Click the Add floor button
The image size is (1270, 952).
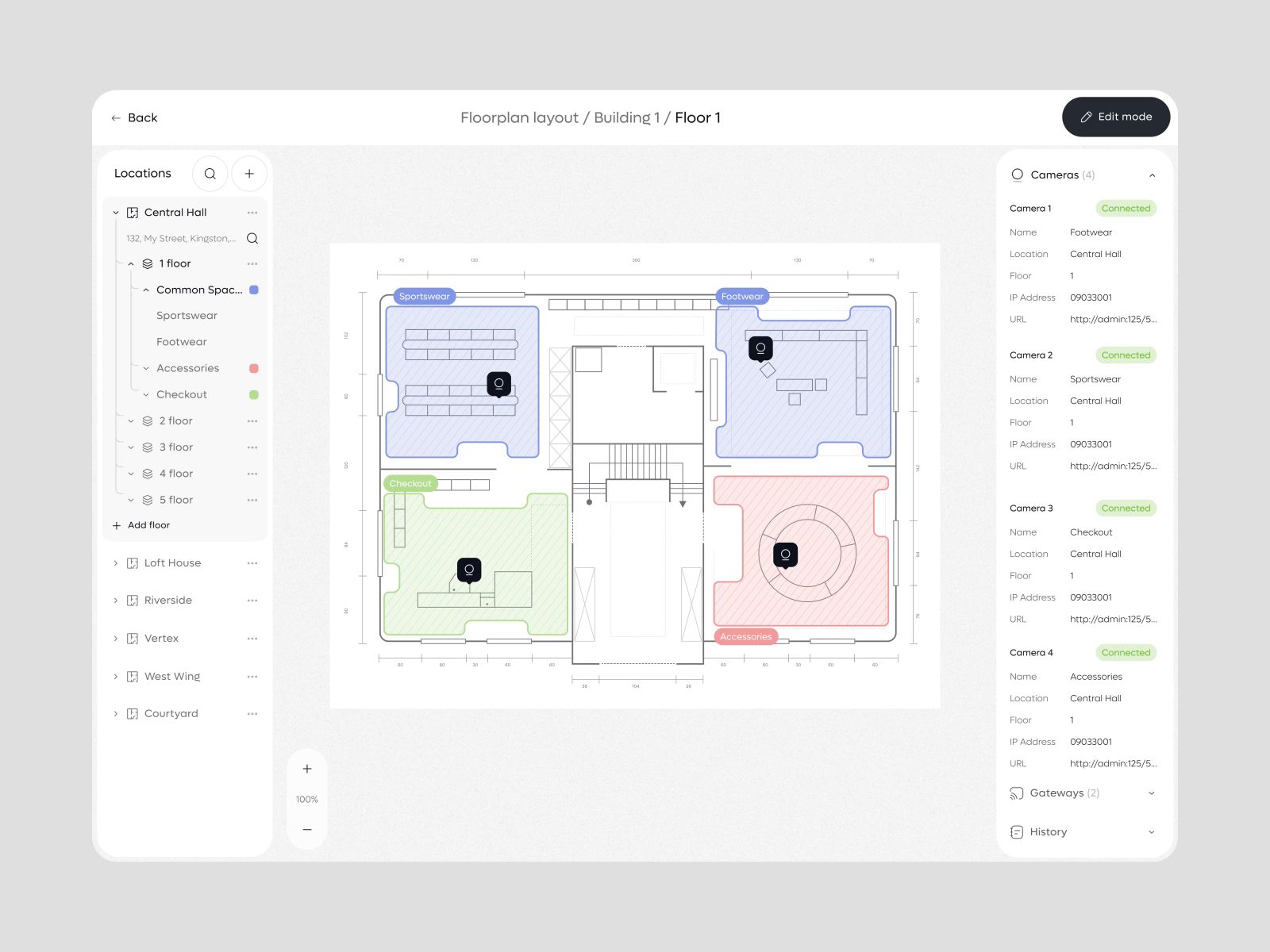click(141, 525)
